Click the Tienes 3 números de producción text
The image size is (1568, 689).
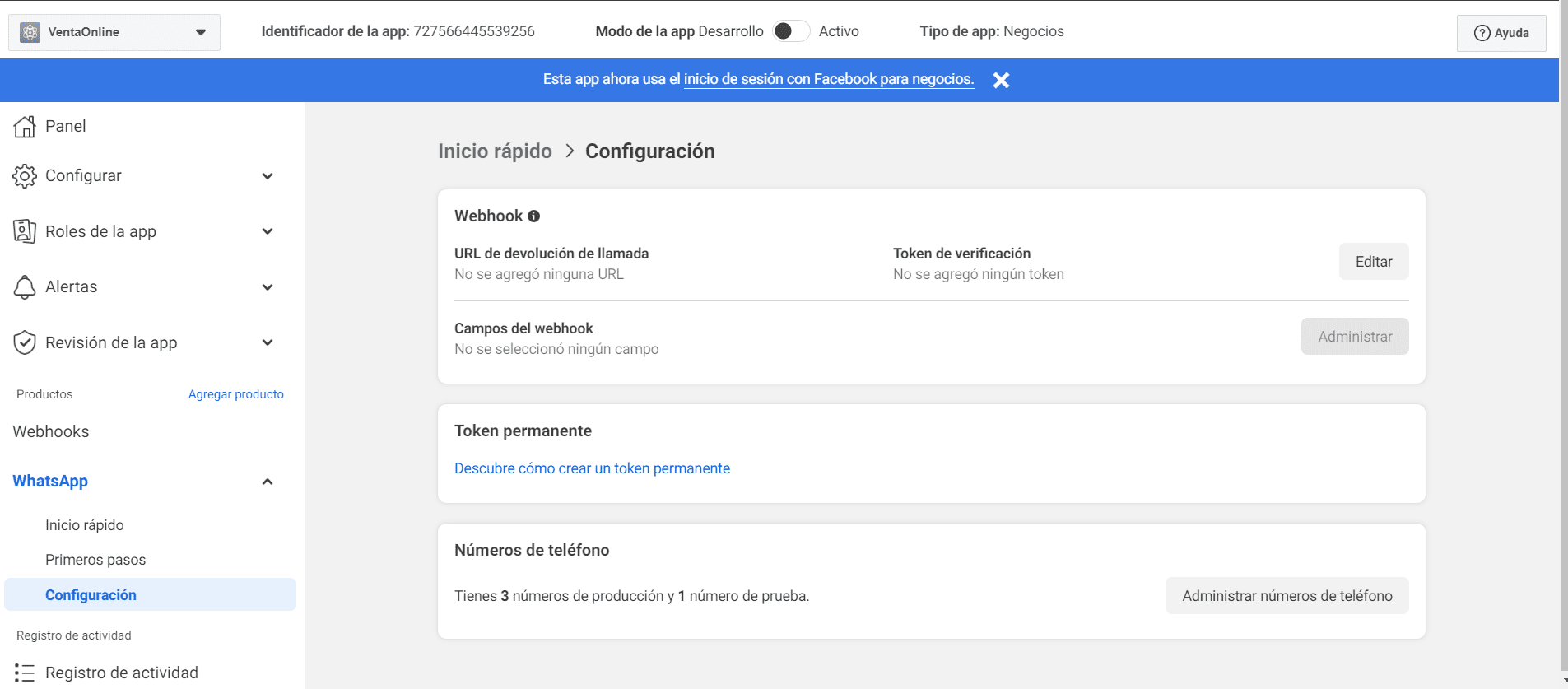[632, 596]
